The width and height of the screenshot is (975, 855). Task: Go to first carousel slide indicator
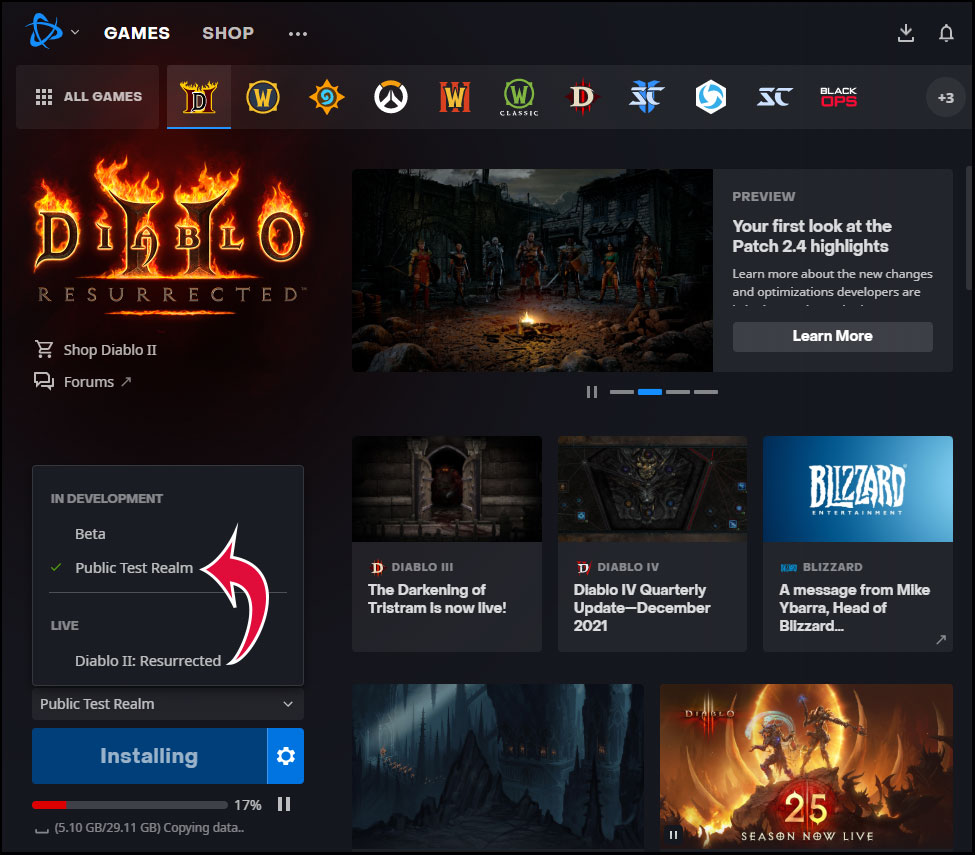pyautogui.click(x=622, y=392)
